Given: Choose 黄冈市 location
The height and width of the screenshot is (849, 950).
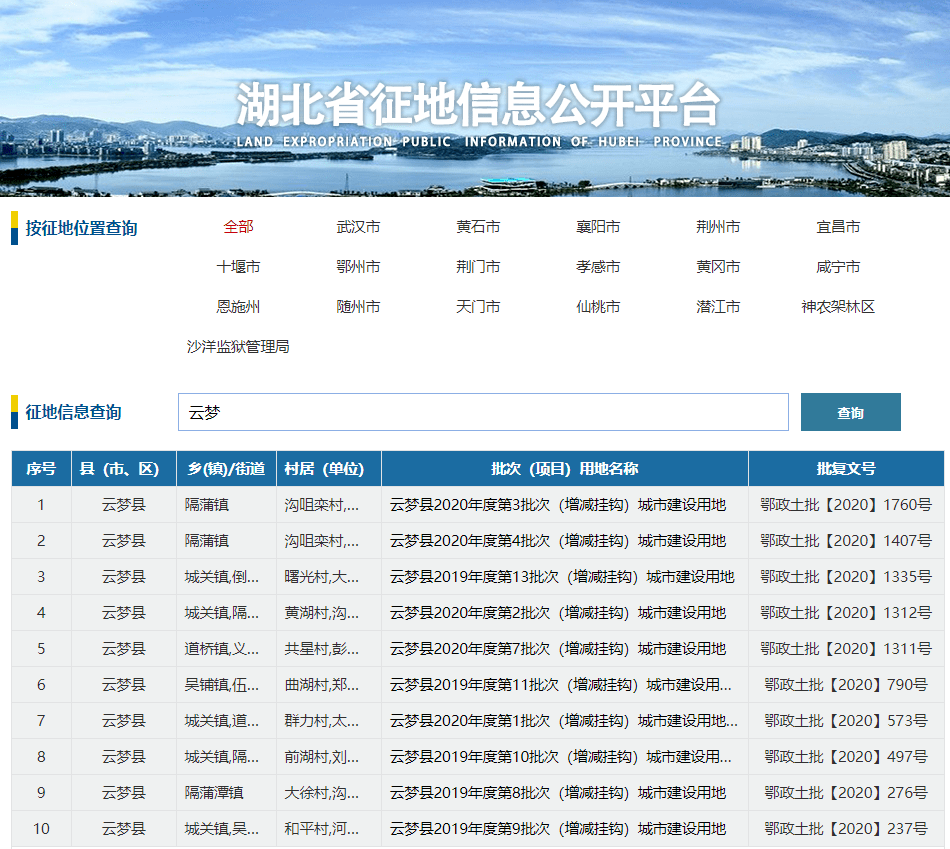Looking at the screenshot, I should click(x=718, y=267).
